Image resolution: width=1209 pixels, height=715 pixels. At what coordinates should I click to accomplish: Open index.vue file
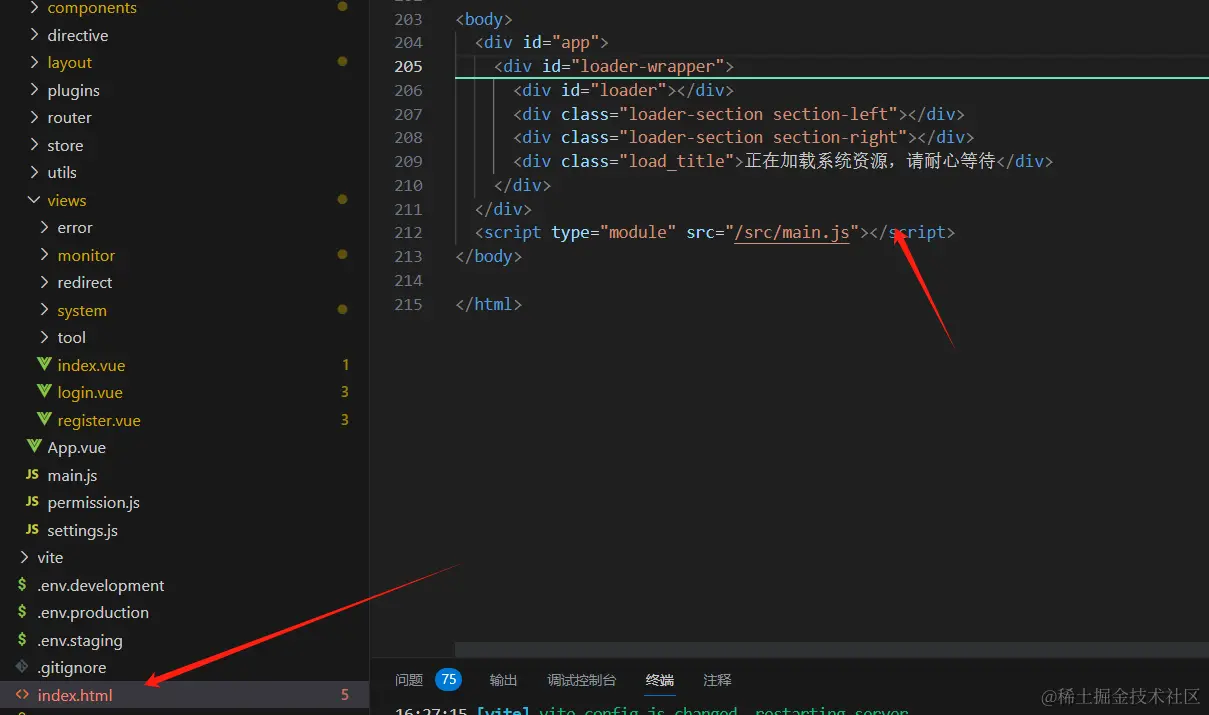91,365
